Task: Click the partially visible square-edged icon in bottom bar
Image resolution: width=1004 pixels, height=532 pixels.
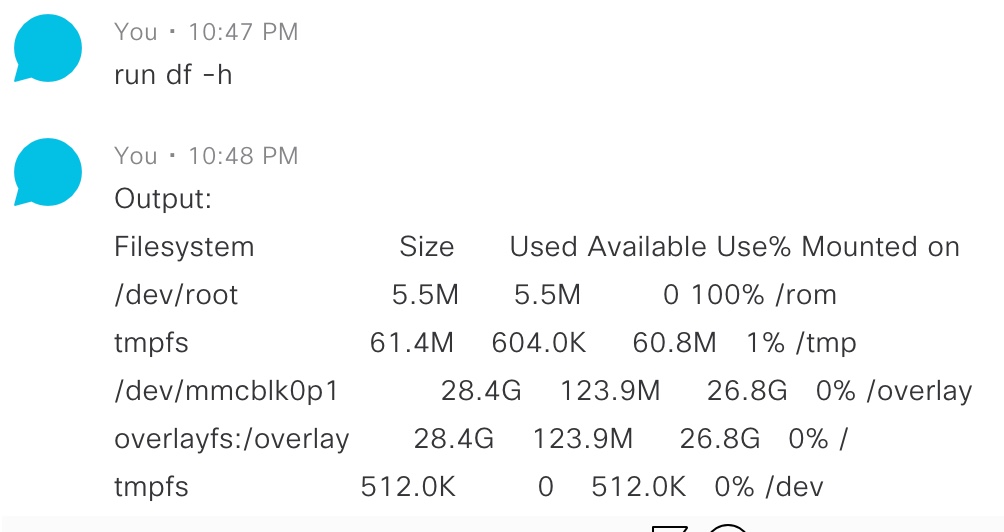Action: 669,529
